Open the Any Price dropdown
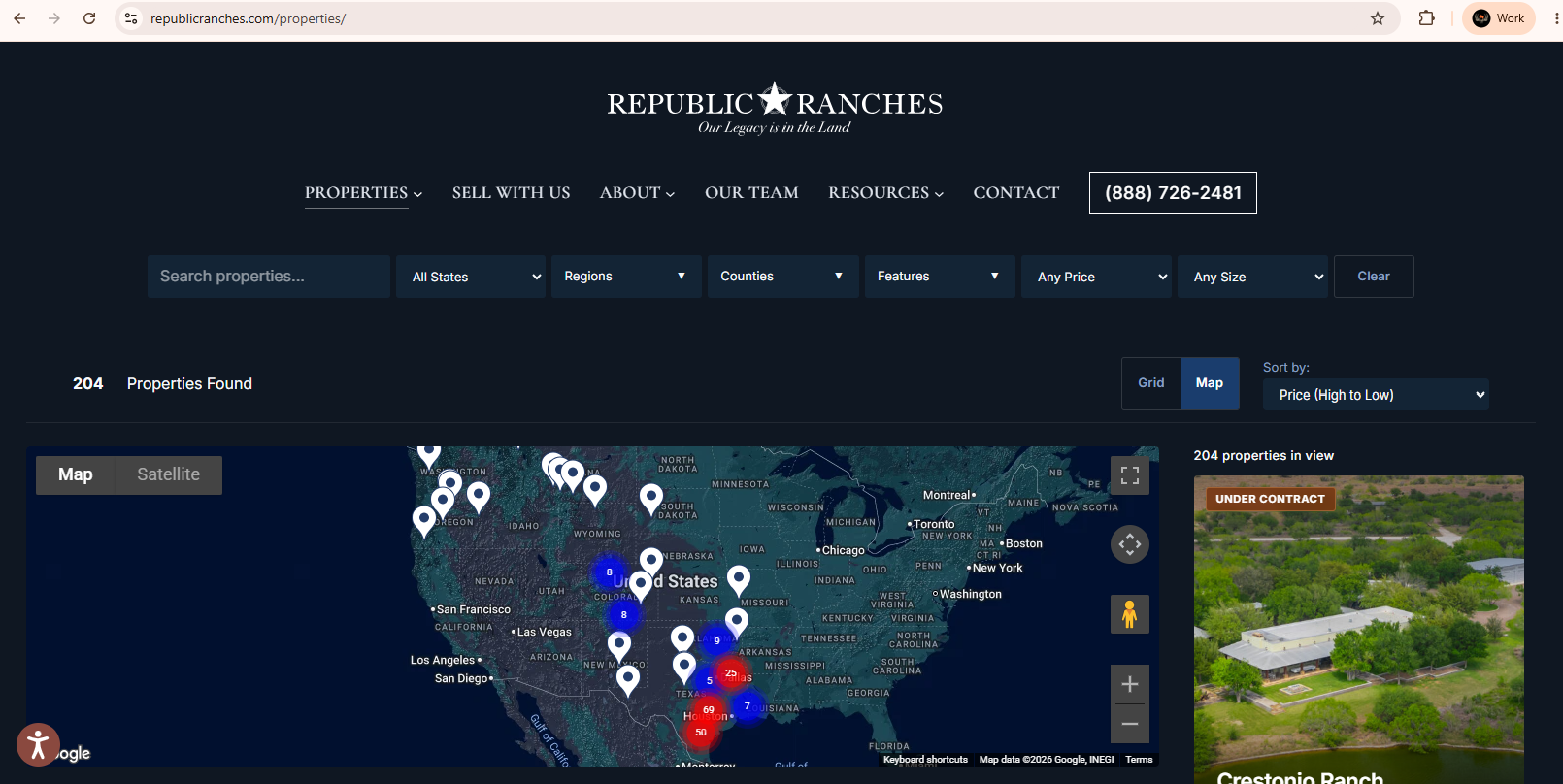Screen dimensions: 1563x784 (x=1096, y=277)
